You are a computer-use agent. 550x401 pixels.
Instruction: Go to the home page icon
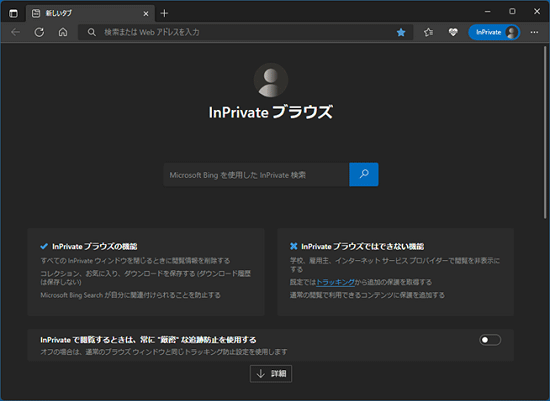pyautogui.click(x=63, y=32)
